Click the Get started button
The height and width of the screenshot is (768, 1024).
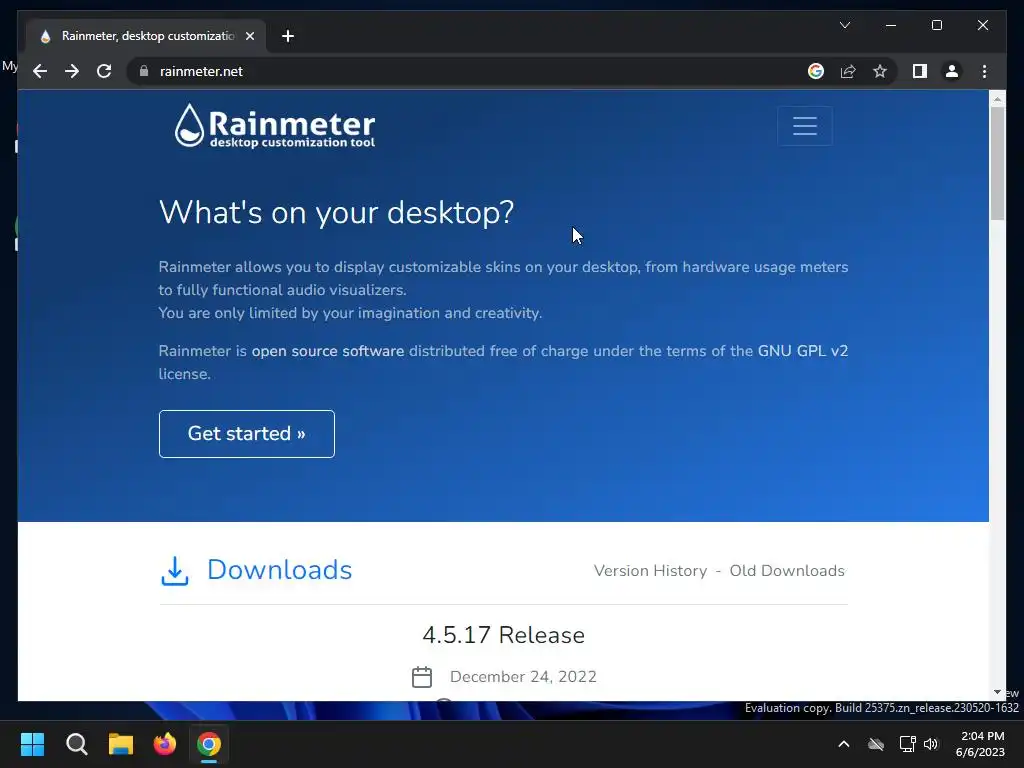coord(246,434)
